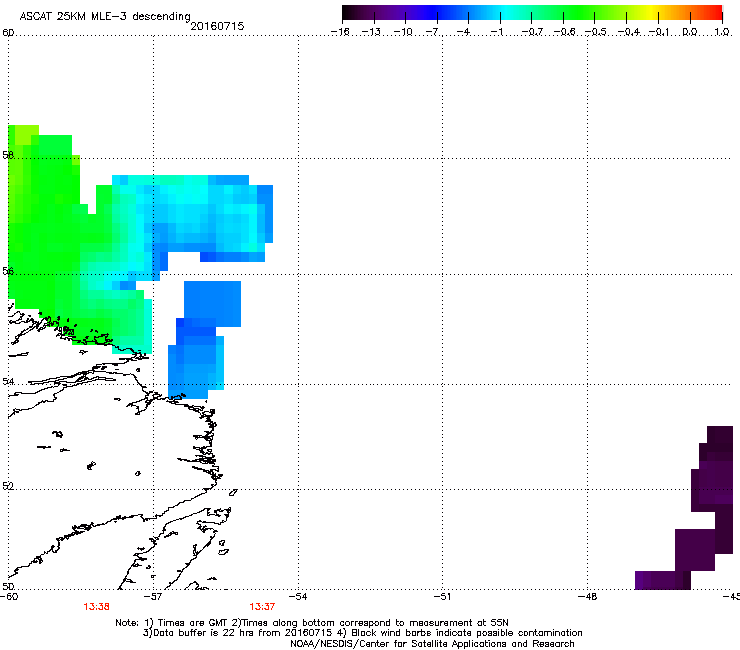
Task: Click the -57 longitude axis label
Action: point(153,596)
